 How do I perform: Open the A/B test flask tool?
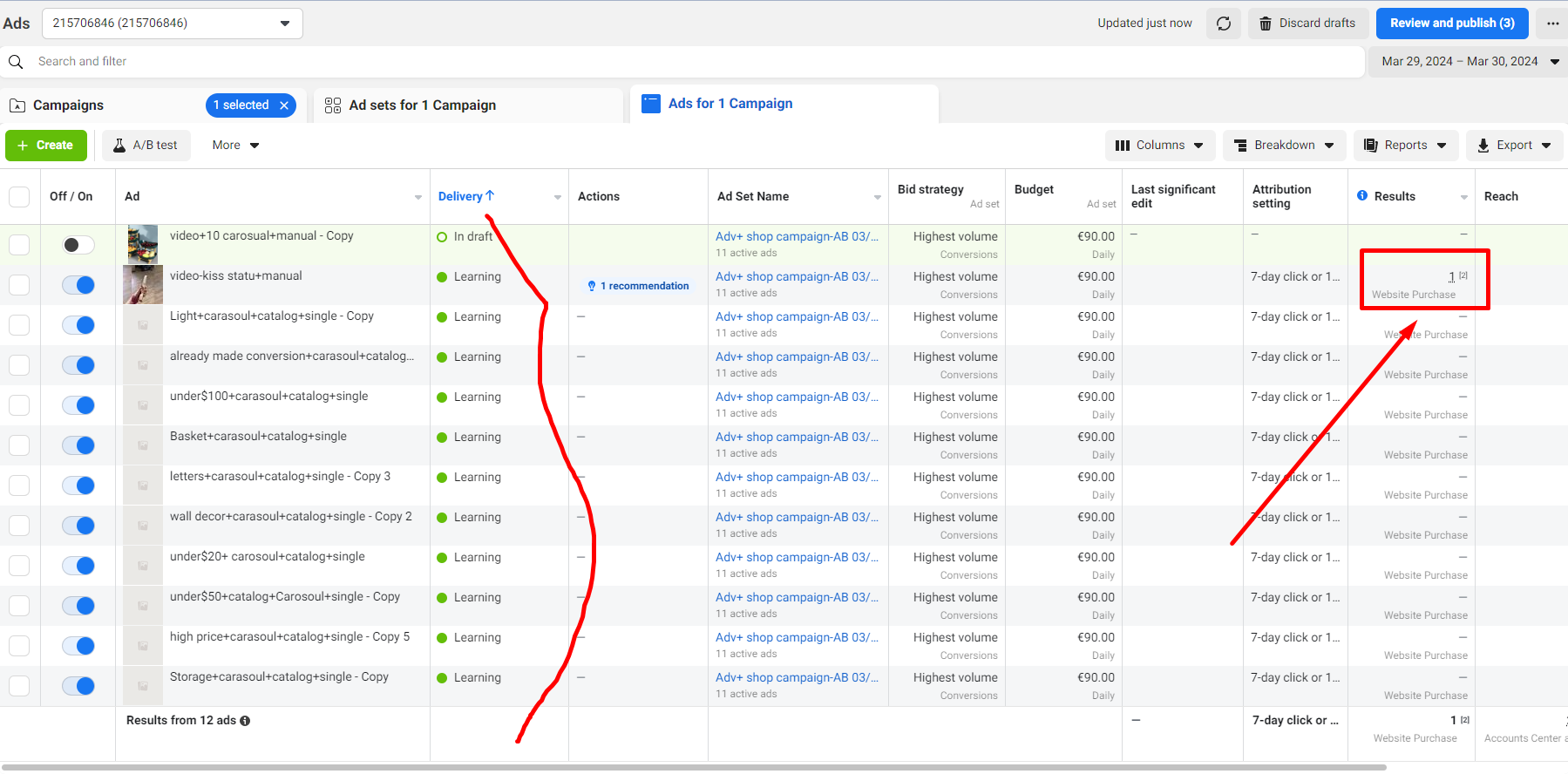[146, 146]
